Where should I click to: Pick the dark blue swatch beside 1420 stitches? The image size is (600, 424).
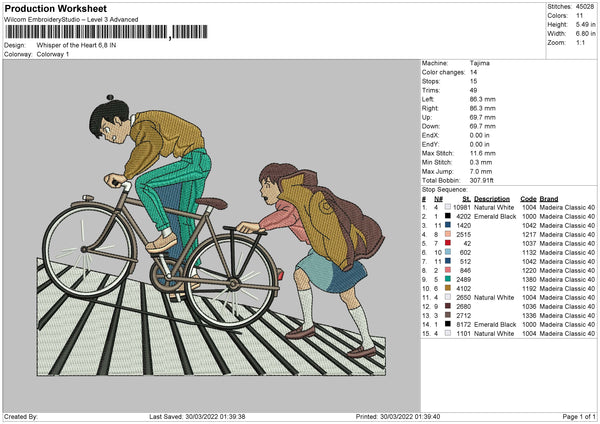pyautogui.click(x=448, y=225)
